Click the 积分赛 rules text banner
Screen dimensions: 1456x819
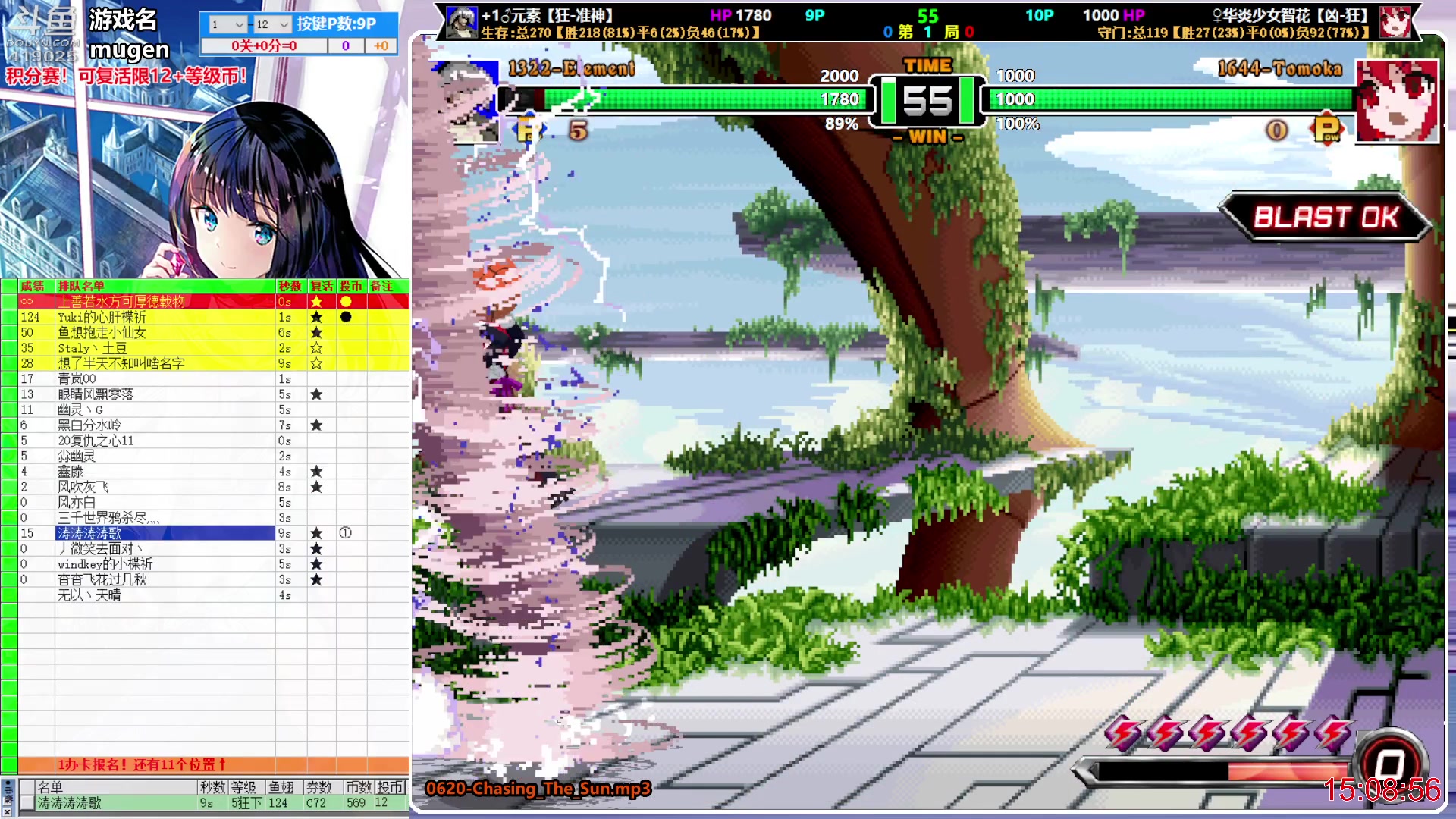127,76
